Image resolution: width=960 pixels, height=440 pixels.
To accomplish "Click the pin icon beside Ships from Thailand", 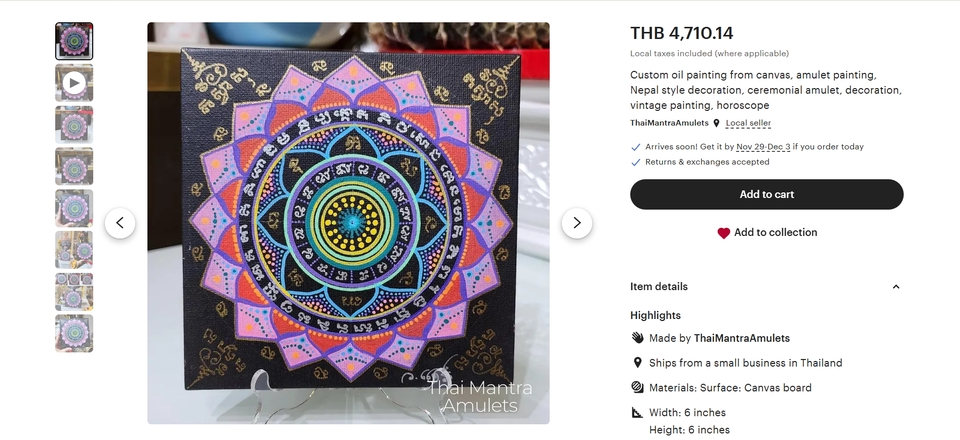I will click(637, 363).
